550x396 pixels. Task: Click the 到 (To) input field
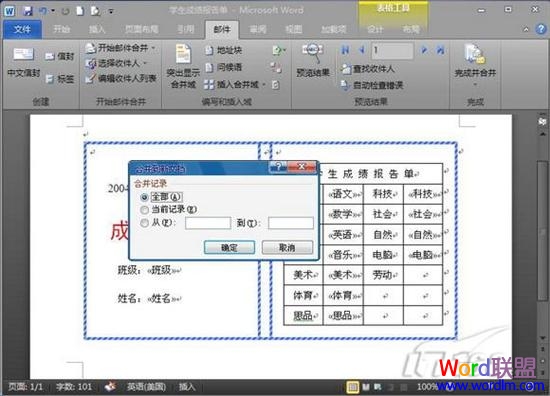pyautogui.click(x=291, y=223)
